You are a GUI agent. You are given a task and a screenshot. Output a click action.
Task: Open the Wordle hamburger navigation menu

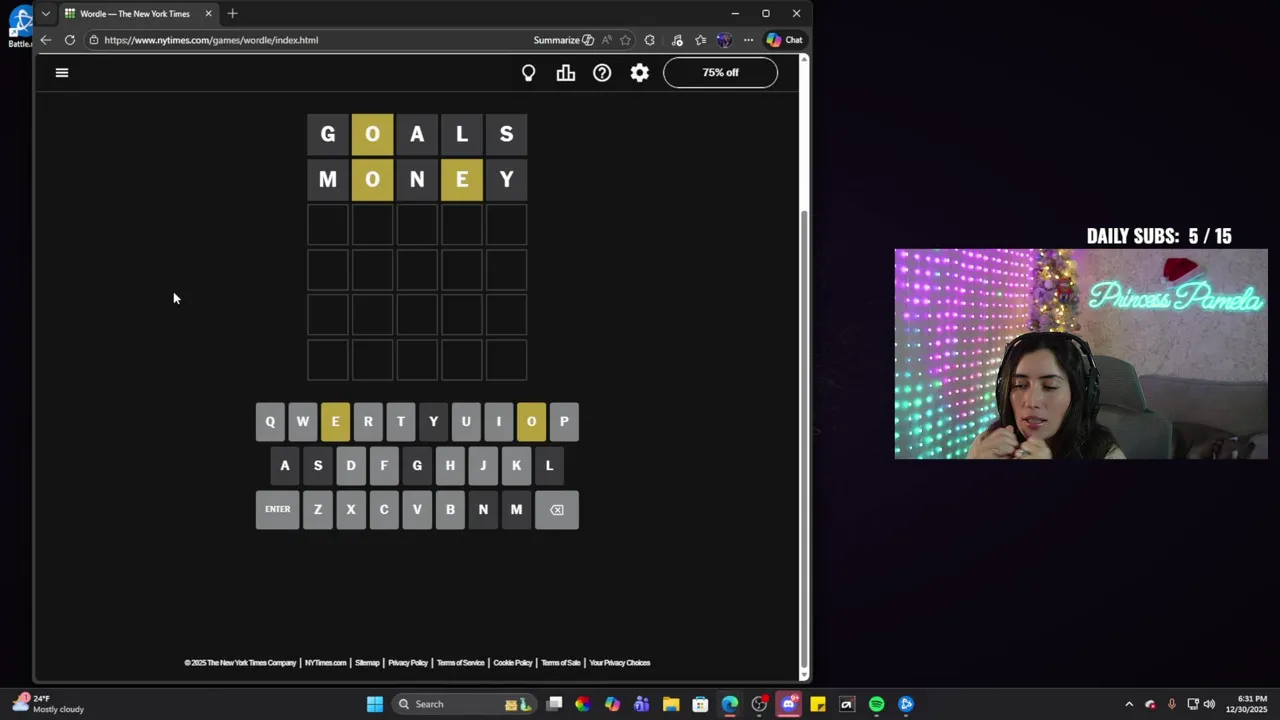point(62,72)
